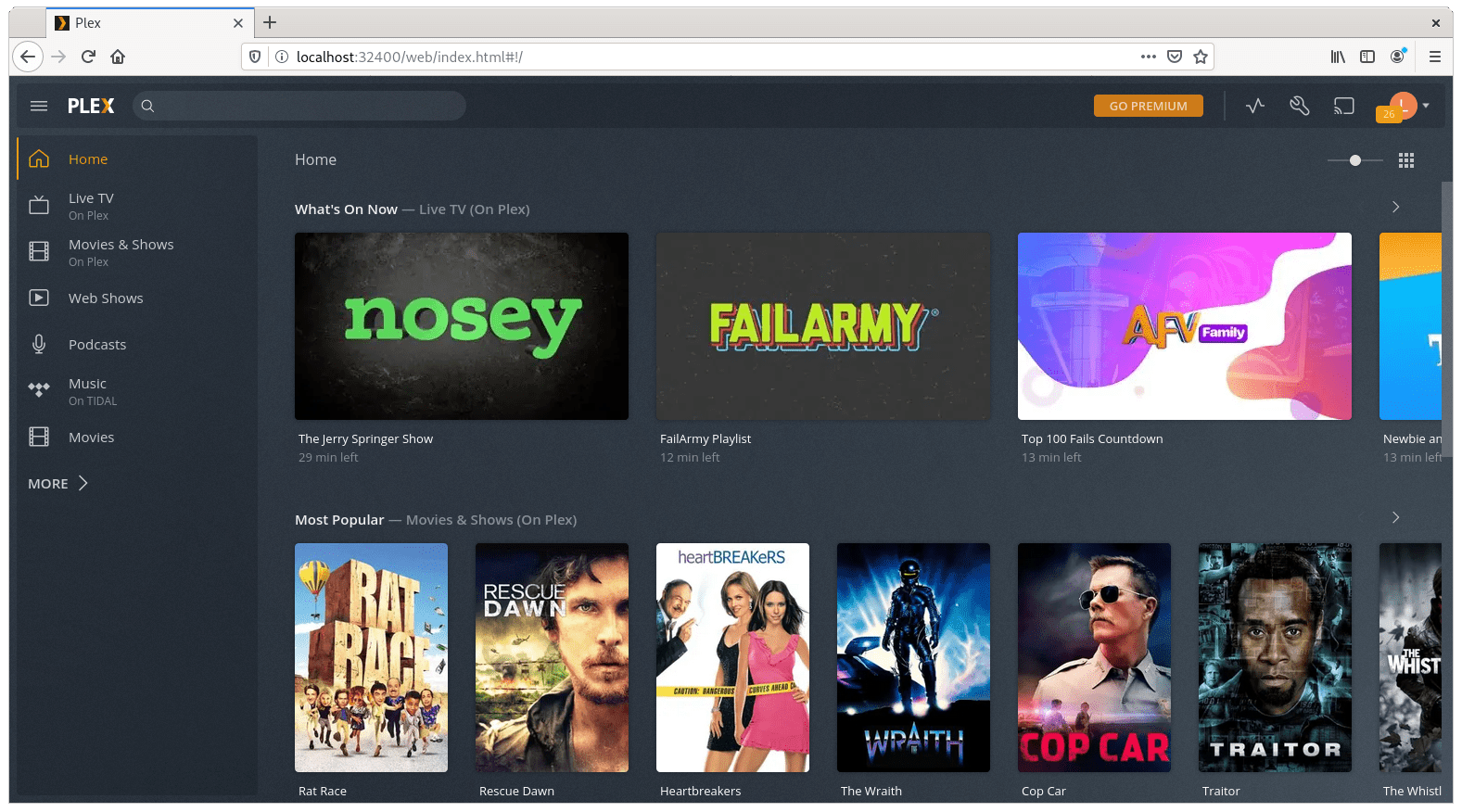
Task: Bookmark page with star icon
Action: [x=1201, y=57]
